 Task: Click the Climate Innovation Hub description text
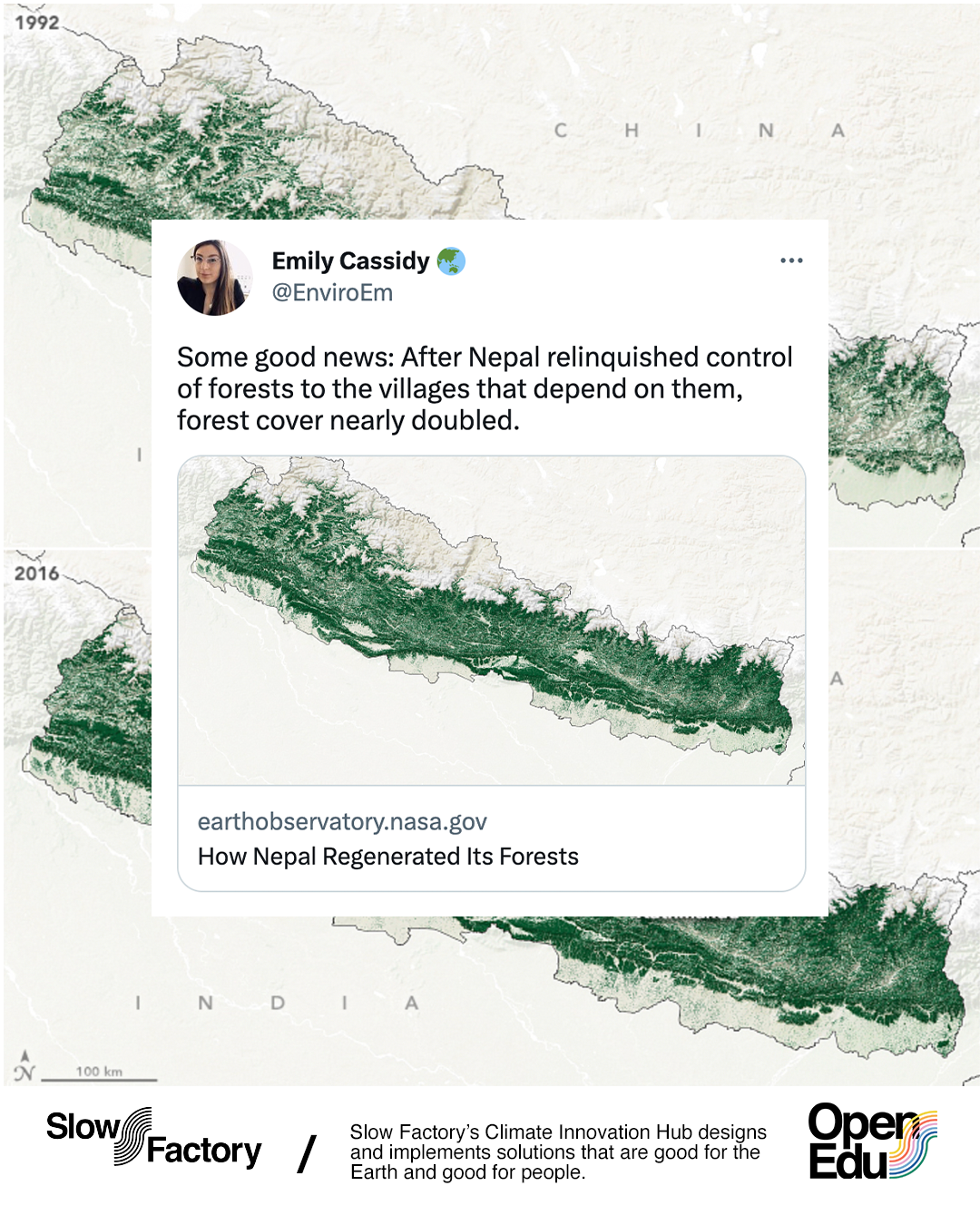coord(558,1152)
